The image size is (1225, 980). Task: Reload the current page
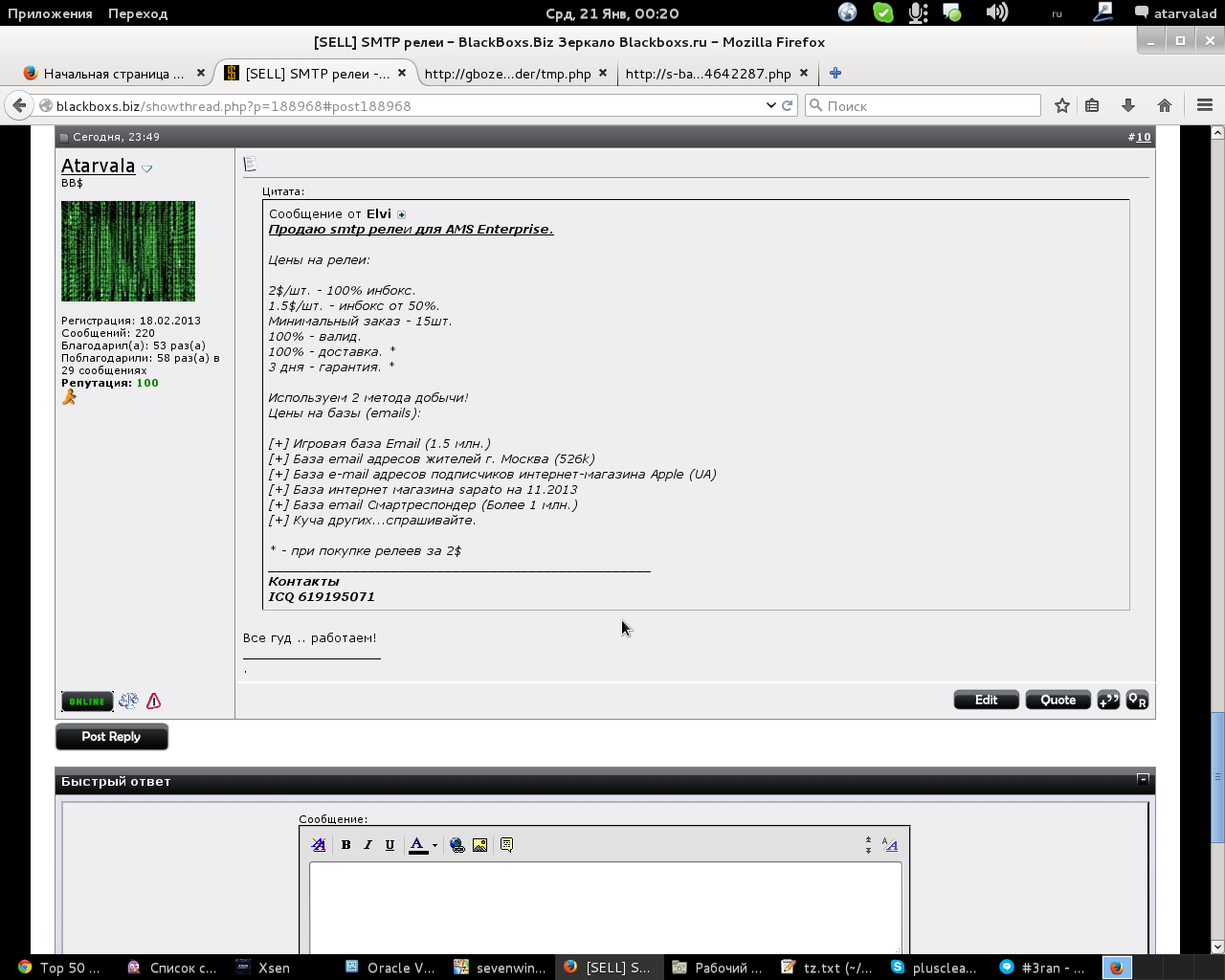point(788,105)
